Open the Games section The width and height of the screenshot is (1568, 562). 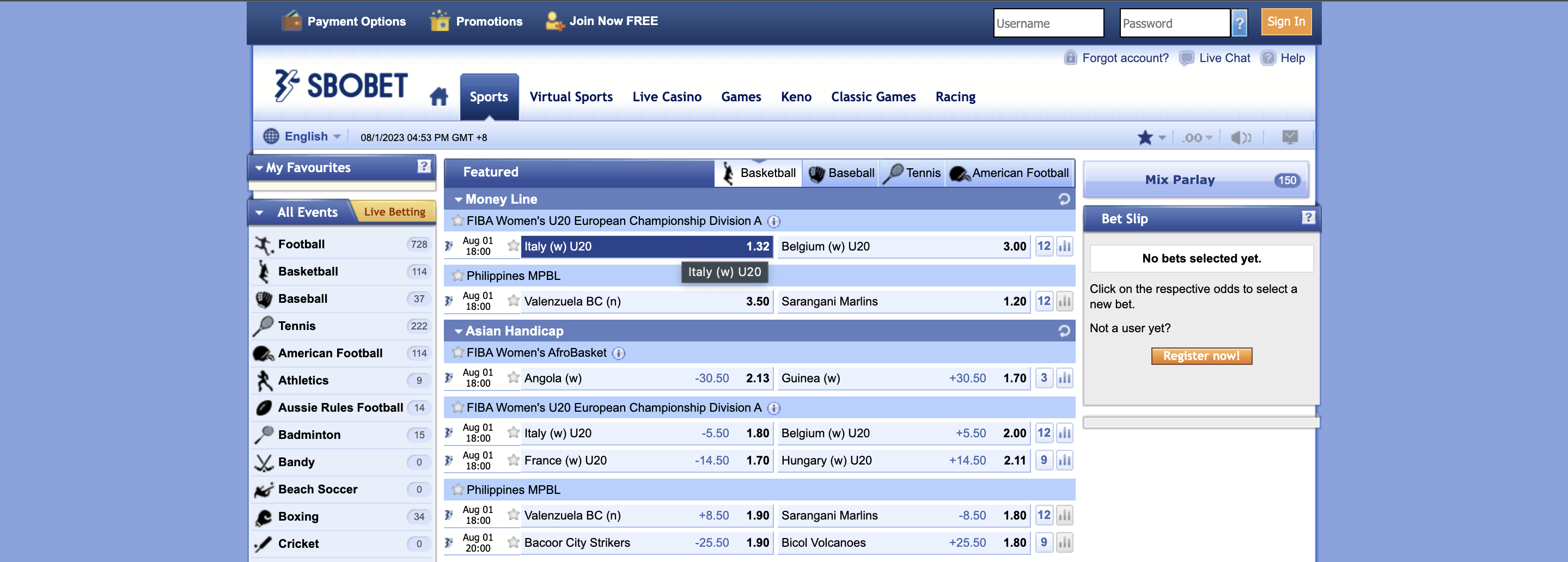pyautogui.click(x=741, y=97)
